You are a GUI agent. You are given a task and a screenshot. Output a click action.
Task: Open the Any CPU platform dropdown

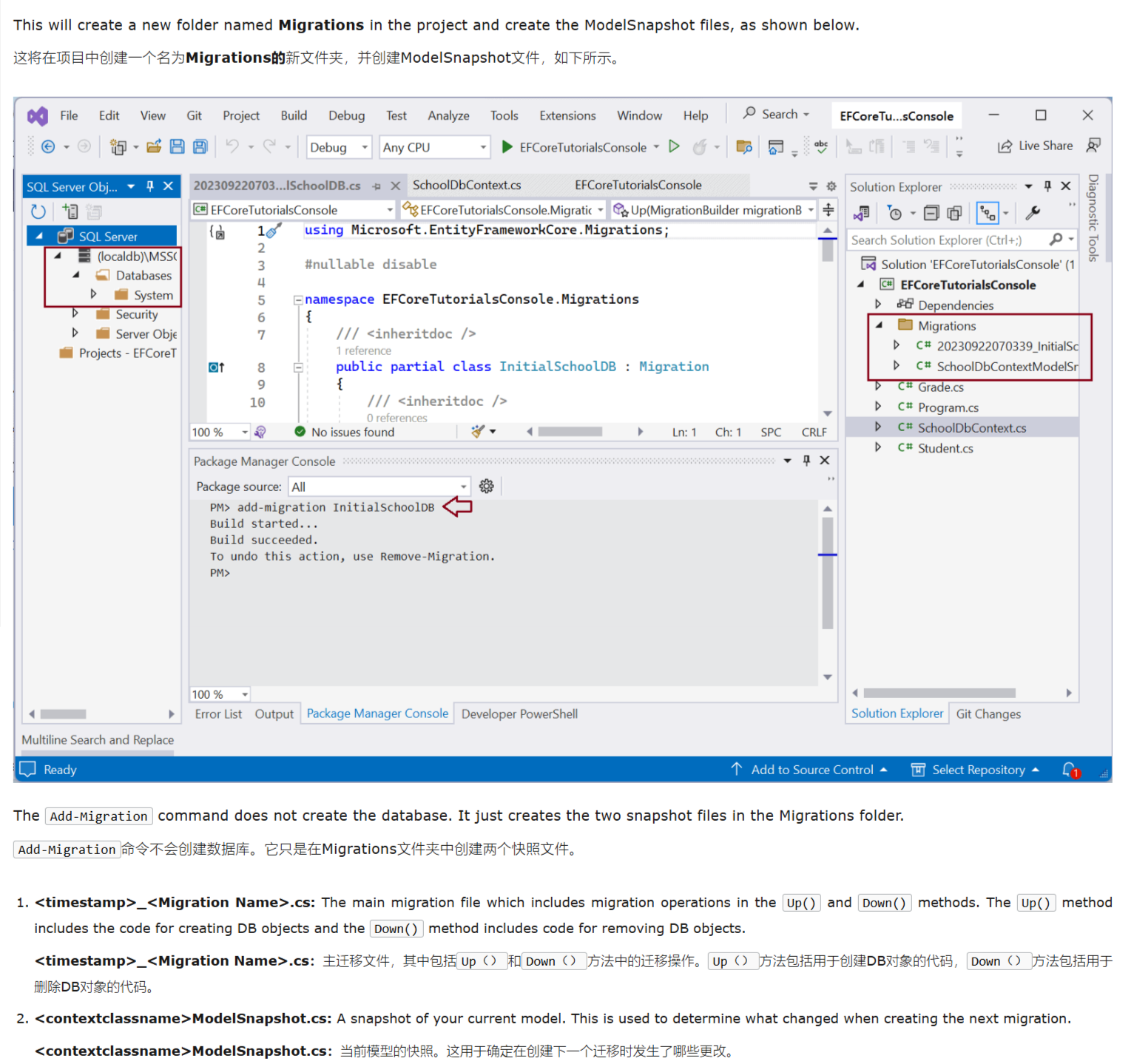[435, 147]
